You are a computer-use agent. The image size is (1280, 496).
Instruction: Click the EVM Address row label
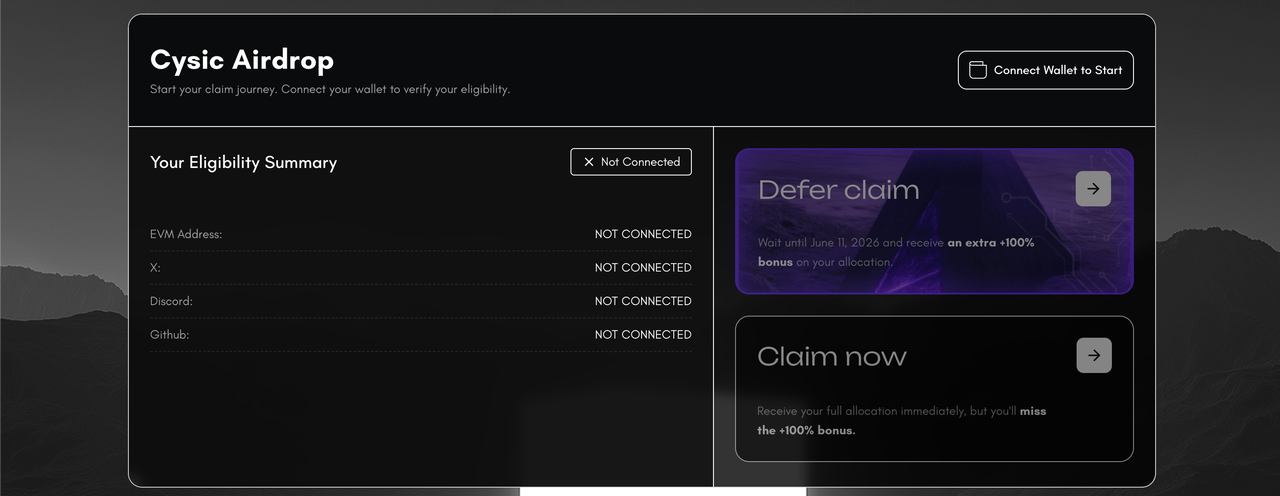186,234
